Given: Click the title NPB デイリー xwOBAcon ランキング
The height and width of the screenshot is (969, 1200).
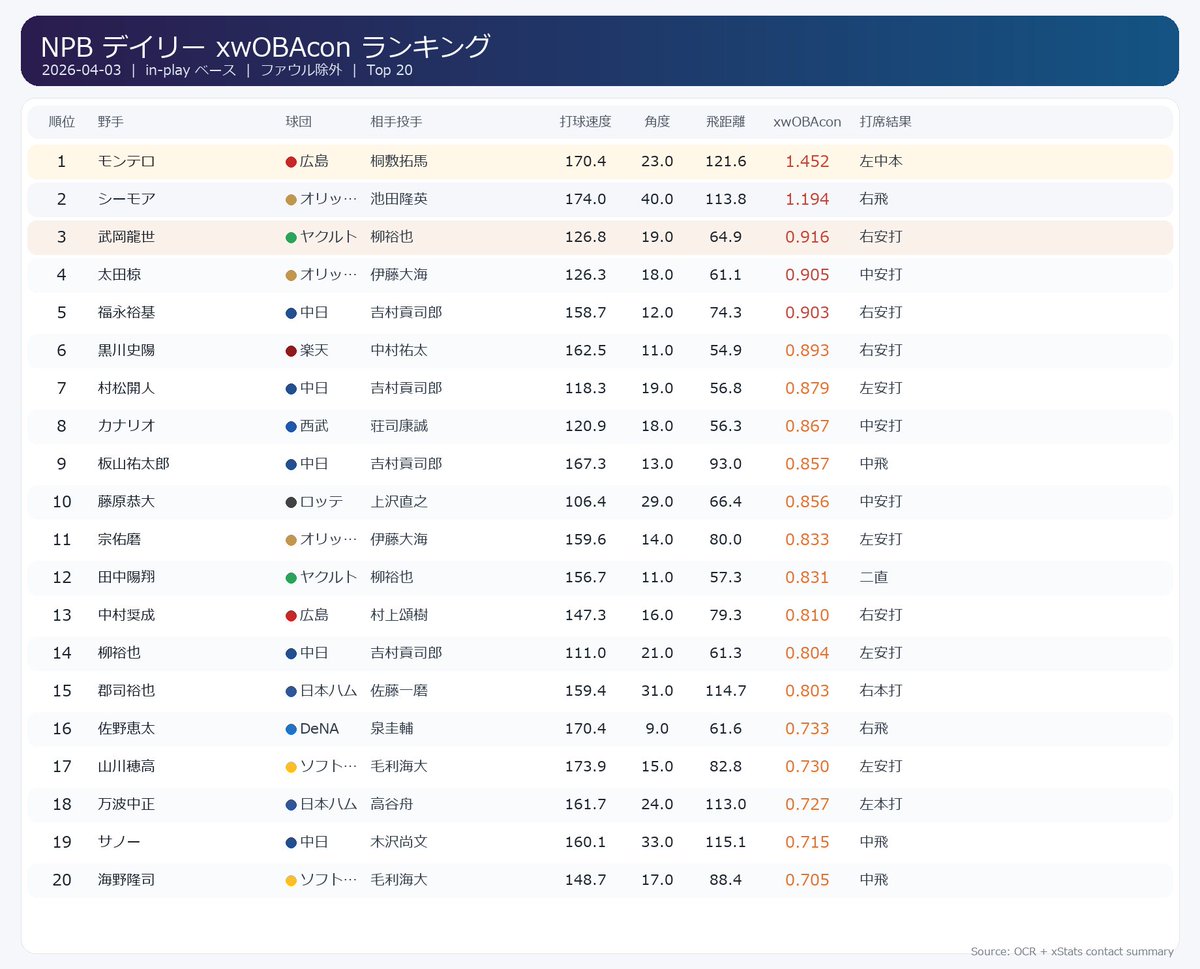Looking at the screenshot, I should 266,47.
